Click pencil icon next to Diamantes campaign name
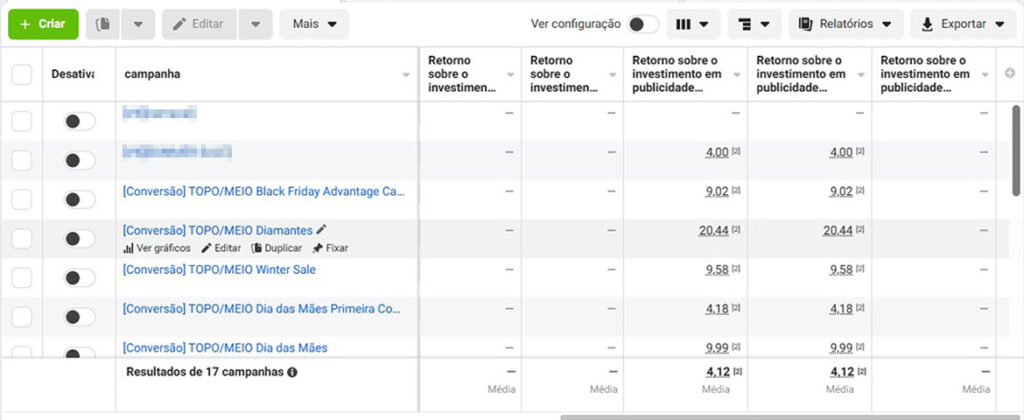 click(x=321, y=230)
